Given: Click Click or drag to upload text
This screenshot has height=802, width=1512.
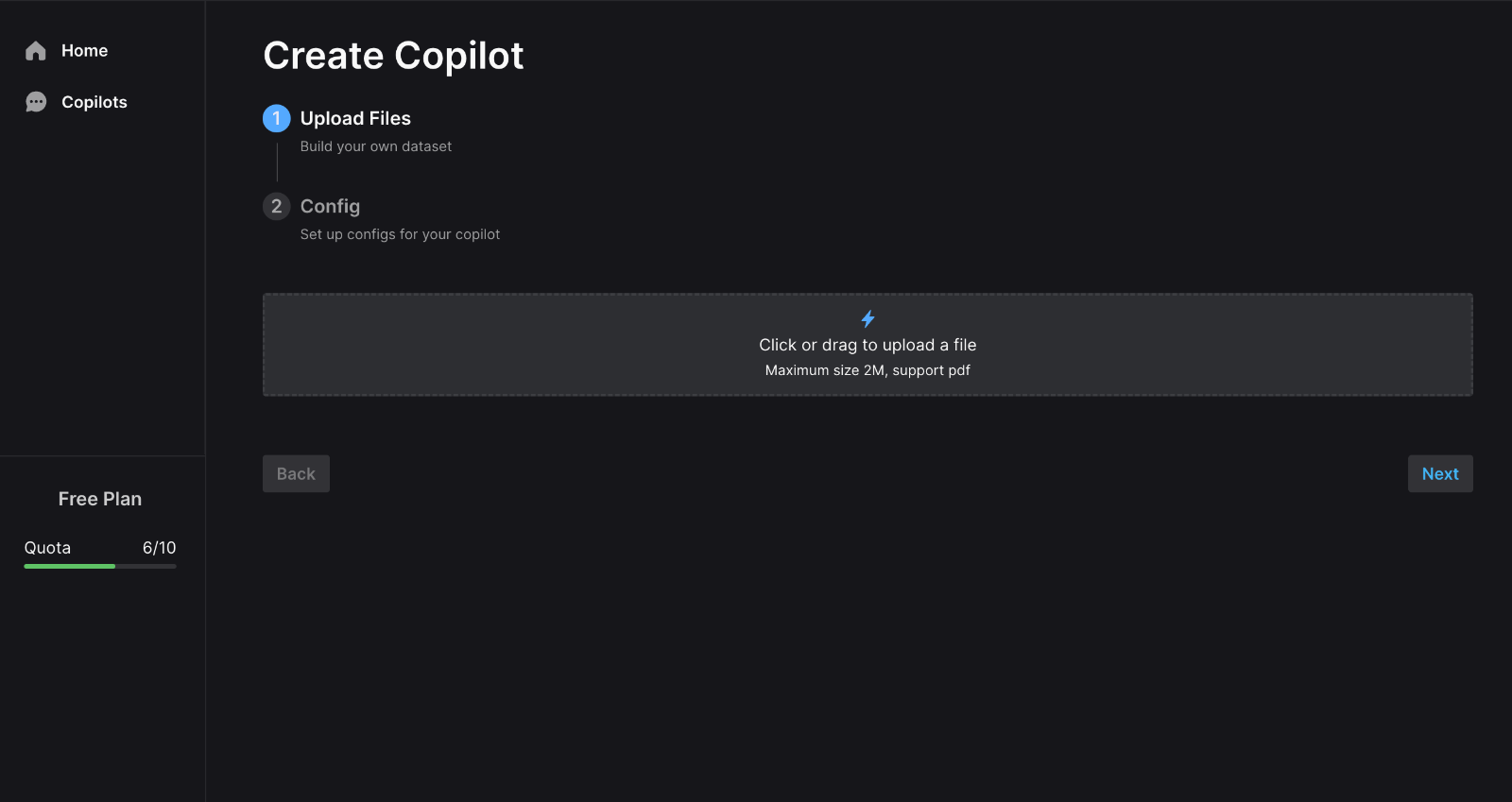Looking at the screenshot, I should coord(867,345).
